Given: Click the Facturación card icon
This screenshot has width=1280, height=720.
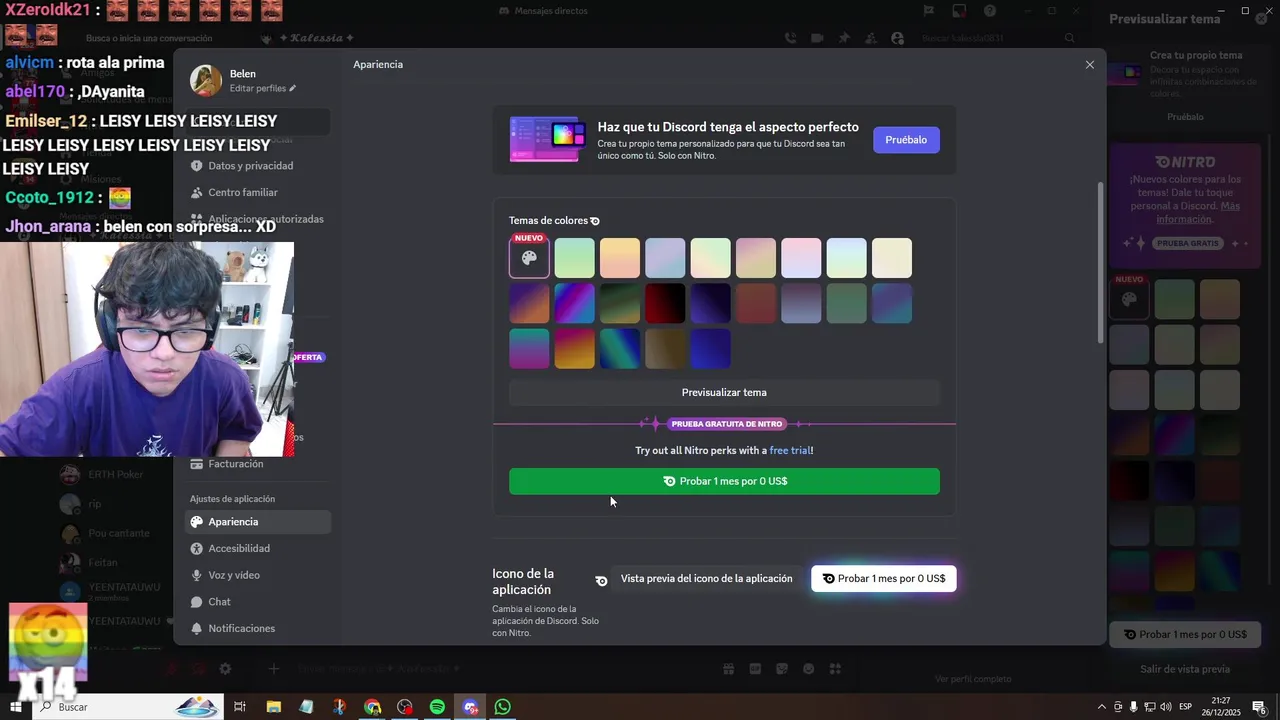Looking at the screenshot, I should 197,464.
